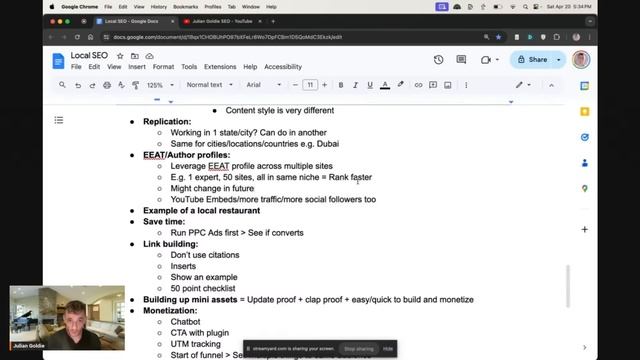Click Stop sharing button

358,349
